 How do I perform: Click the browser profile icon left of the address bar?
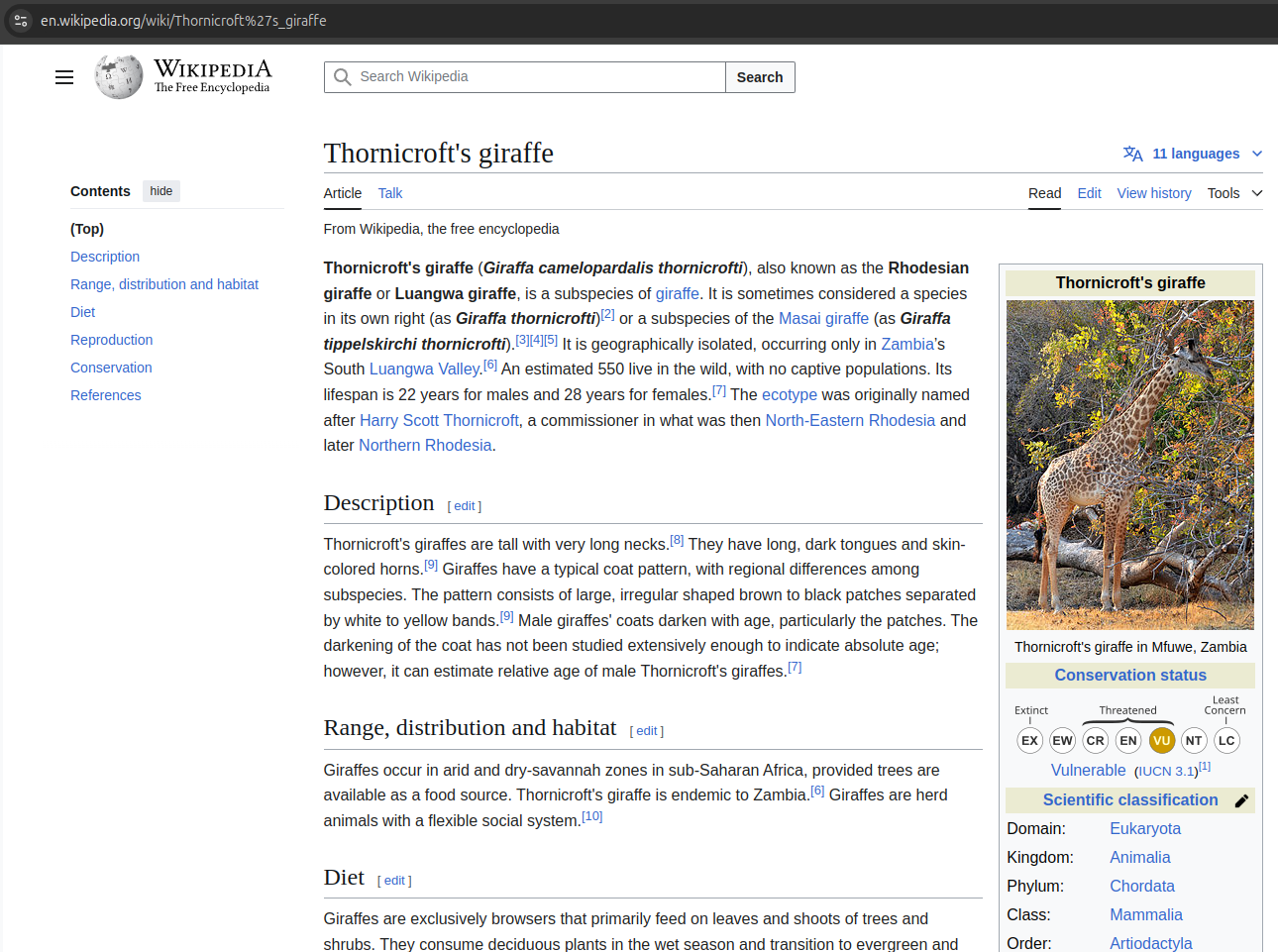tap(20, 20)
